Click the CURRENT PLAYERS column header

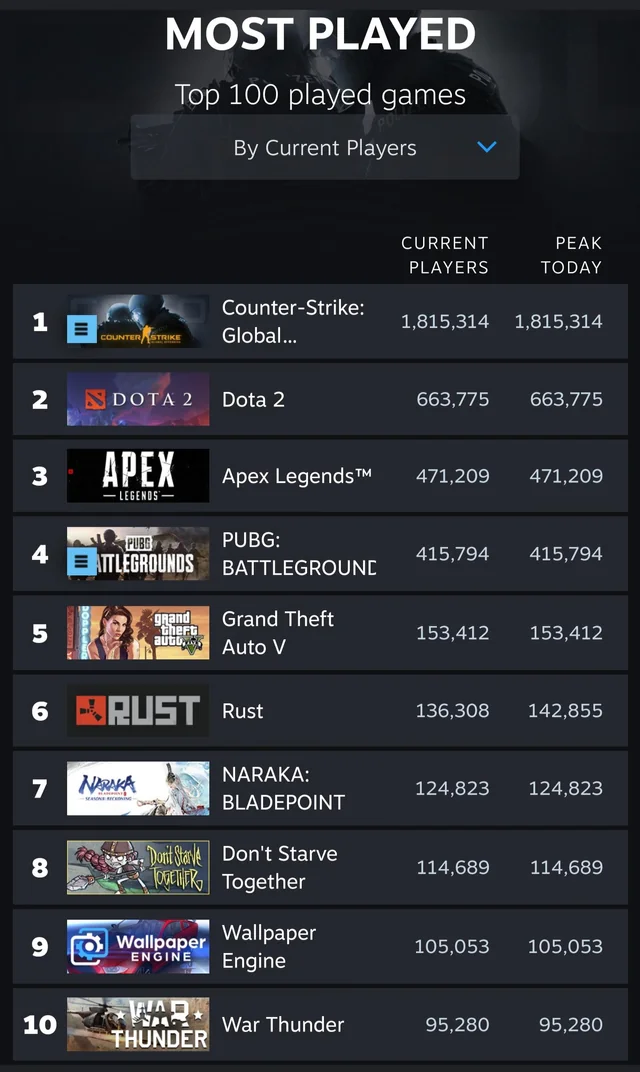point(445,255)
